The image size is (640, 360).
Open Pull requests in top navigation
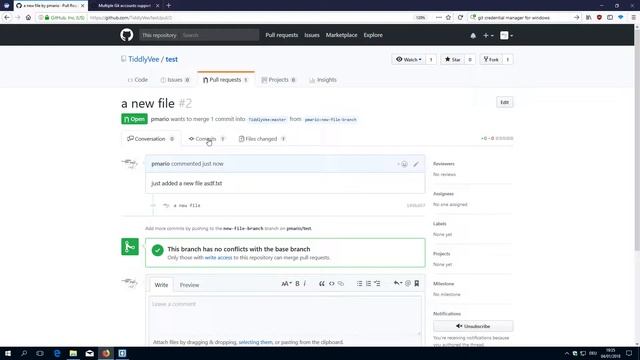coord(282,35)
